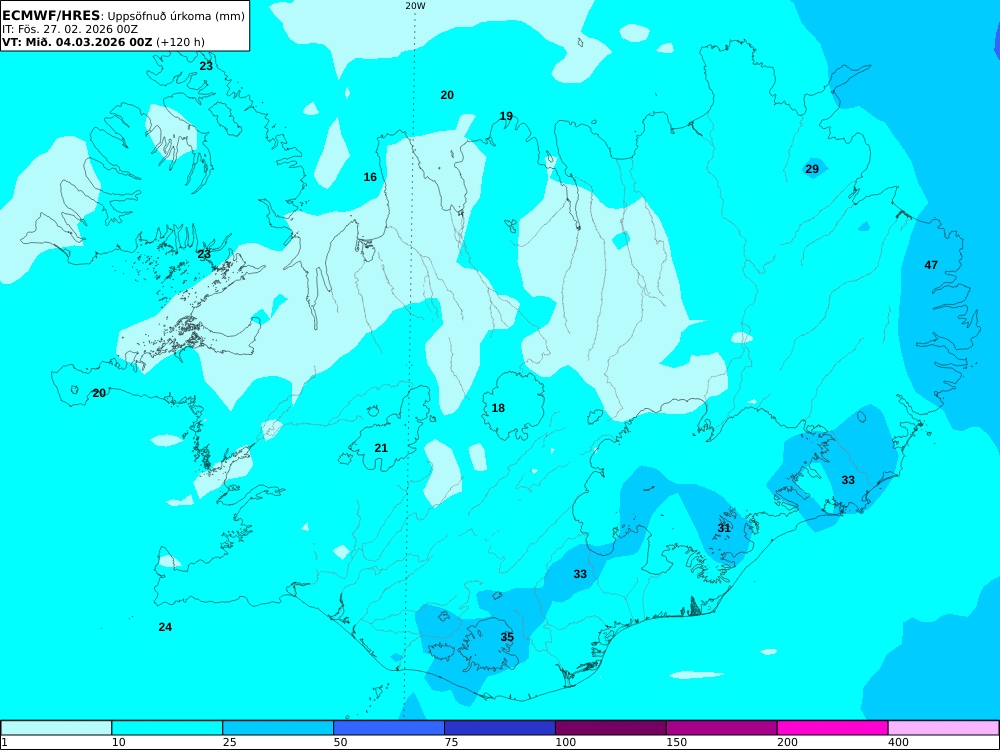Click the 29 precipitation value on the map

click(x=812, y=169)
